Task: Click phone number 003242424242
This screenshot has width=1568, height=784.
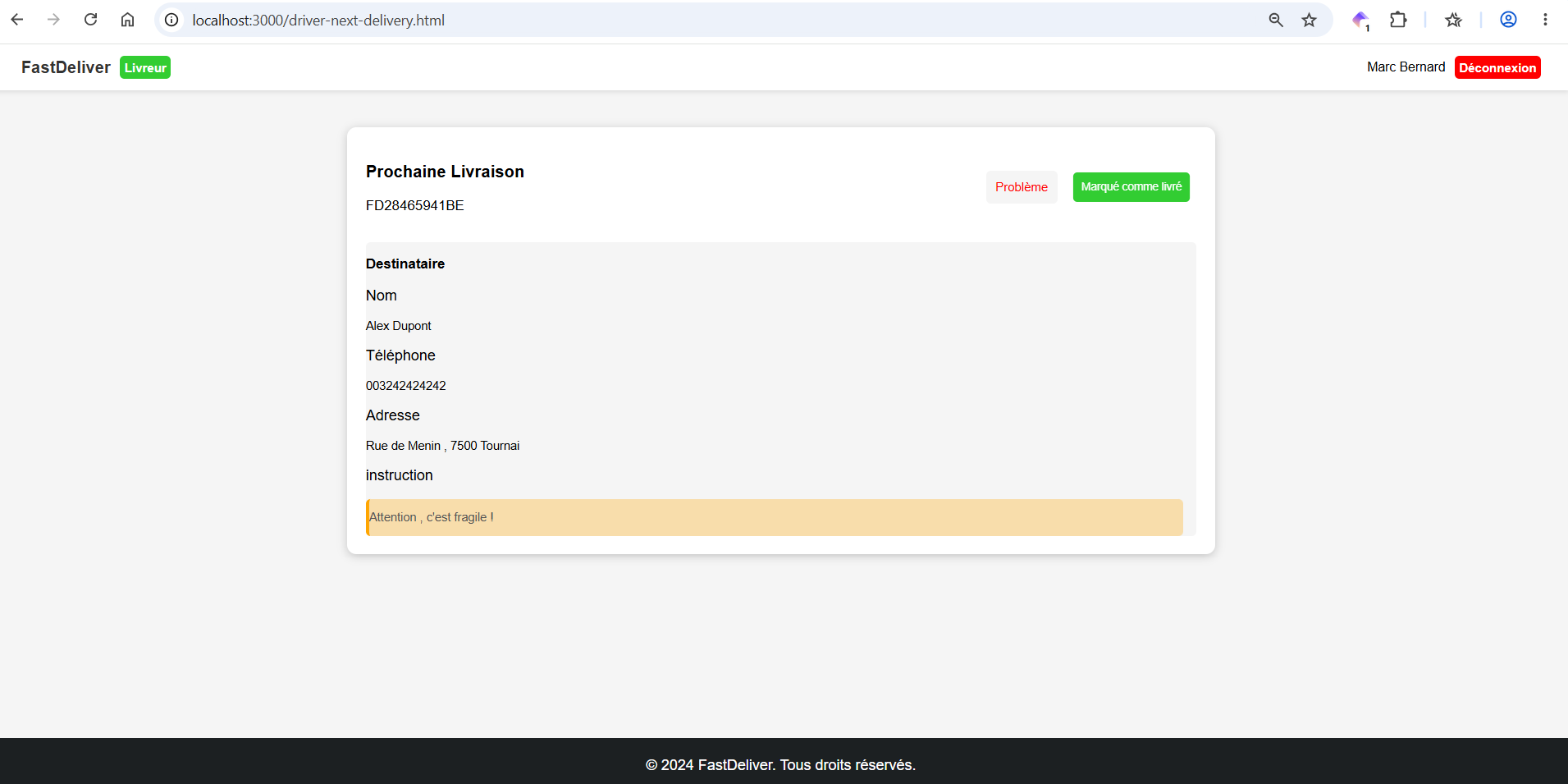Action: (x=406, y=386)
